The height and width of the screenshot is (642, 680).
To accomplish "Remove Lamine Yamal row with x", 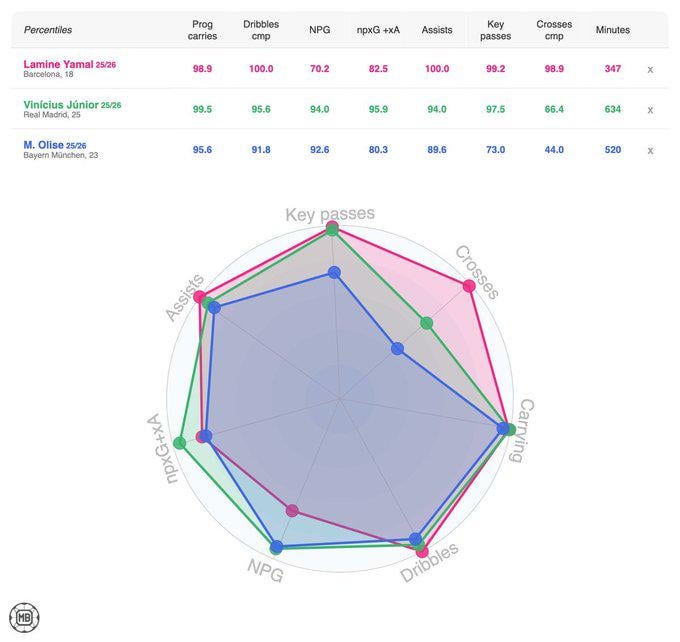I will 650,70.
